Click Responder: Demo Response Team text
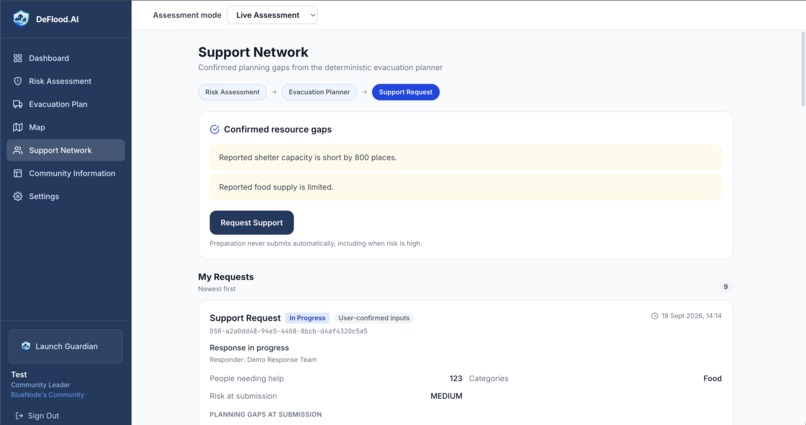Image resolution: width=806 pixels, height=425 pixels. pos(263,360)
